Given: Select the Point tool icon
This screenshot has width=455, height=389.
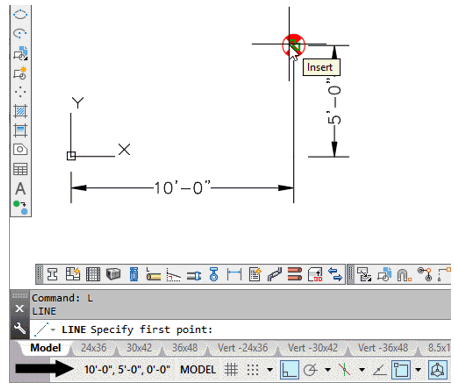Looking at the screenshot, I should (x=20, y=92).
